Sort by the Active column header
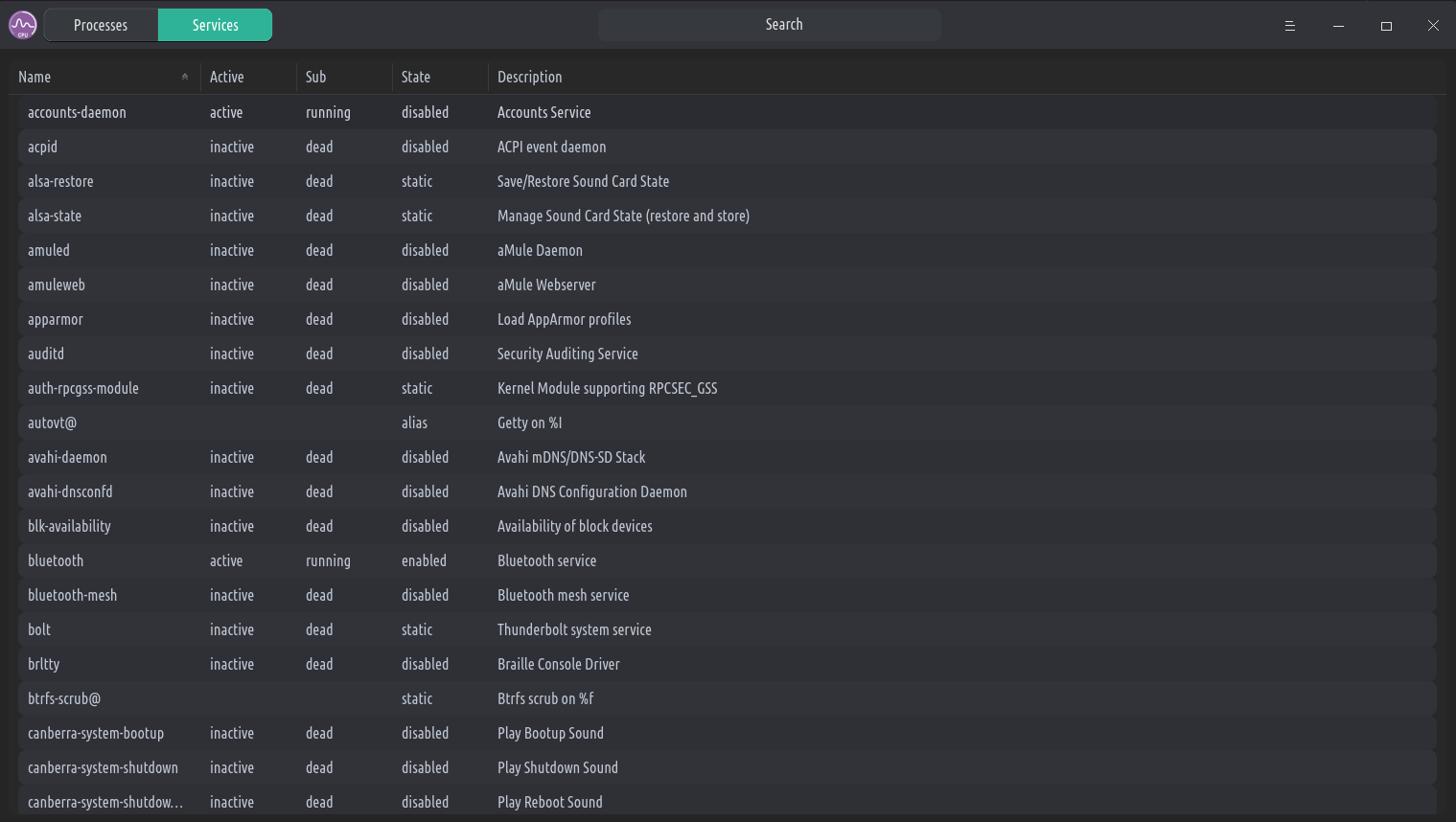This screenshot has width=1456, height=822. pos(227,77)
